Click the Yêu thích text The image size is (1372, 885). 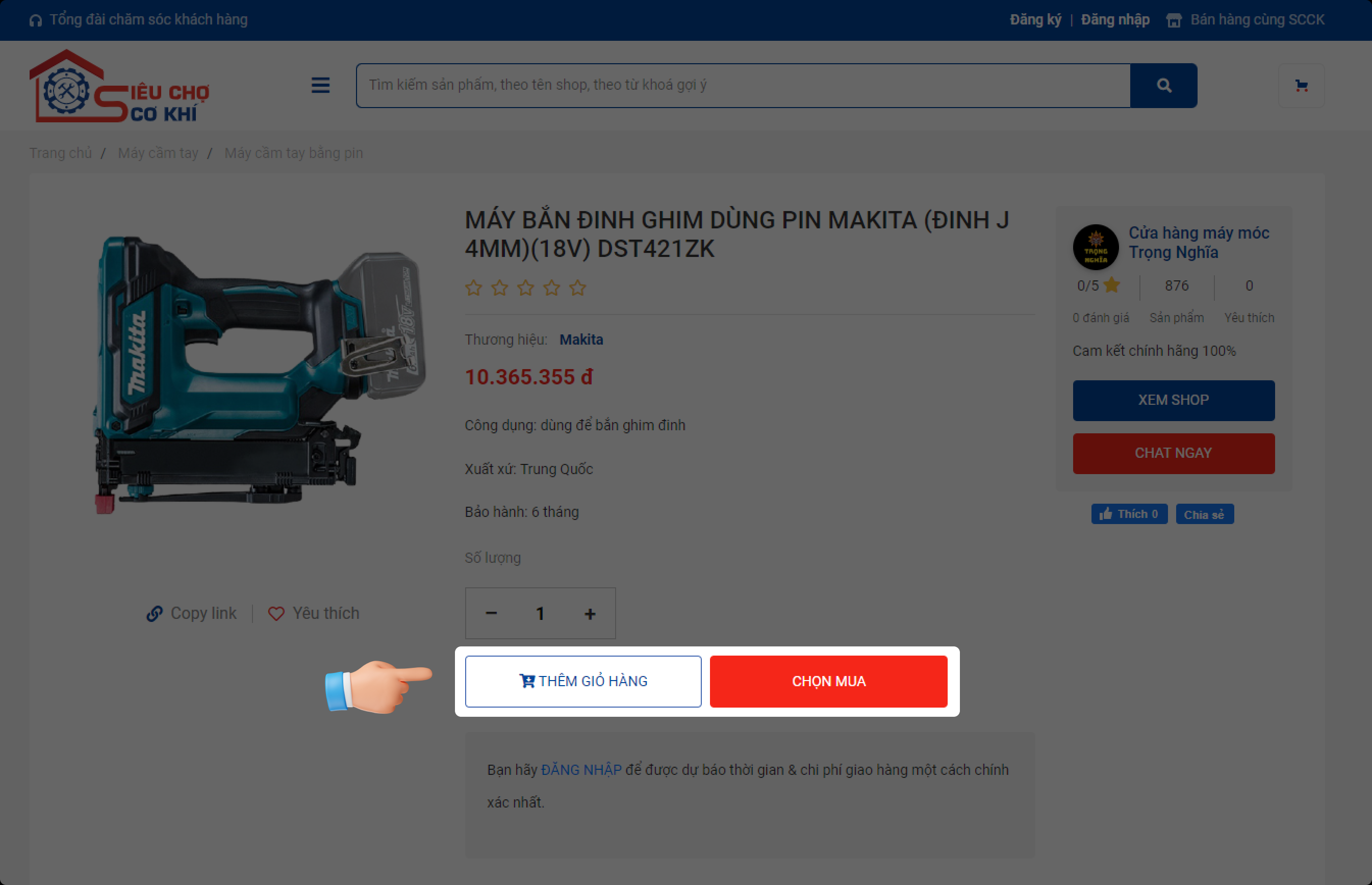click(326, 613)
